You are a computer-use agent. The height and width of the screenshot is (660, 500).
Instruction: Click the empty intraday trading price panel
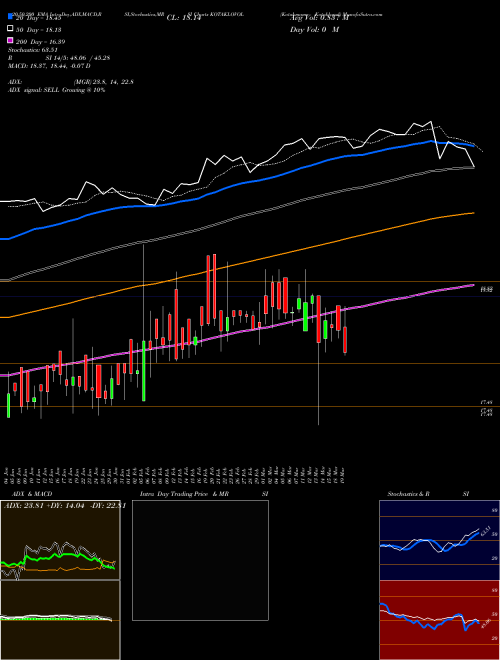(200, 560)
